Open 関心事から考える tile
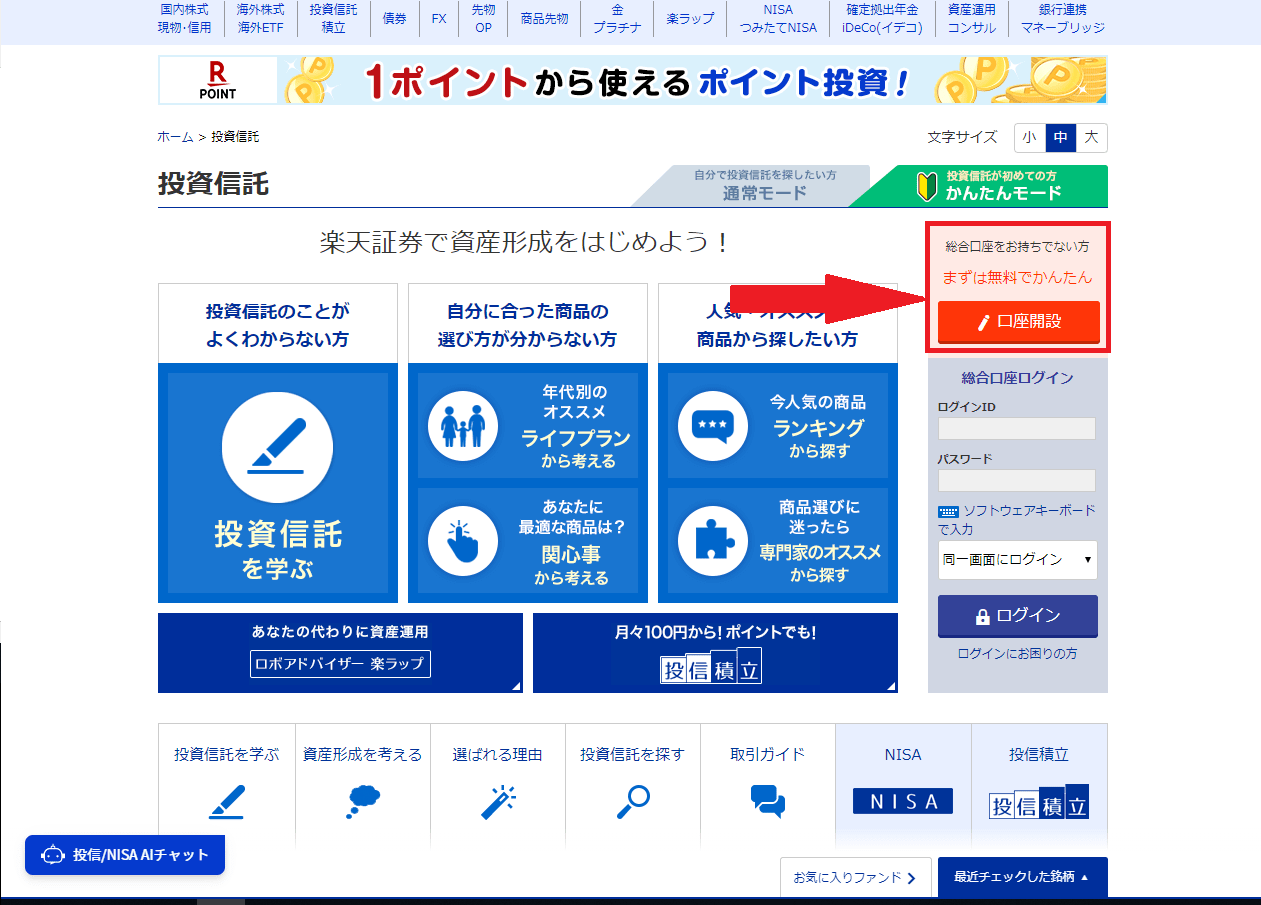1261x905 pixels. pos(528,541)
